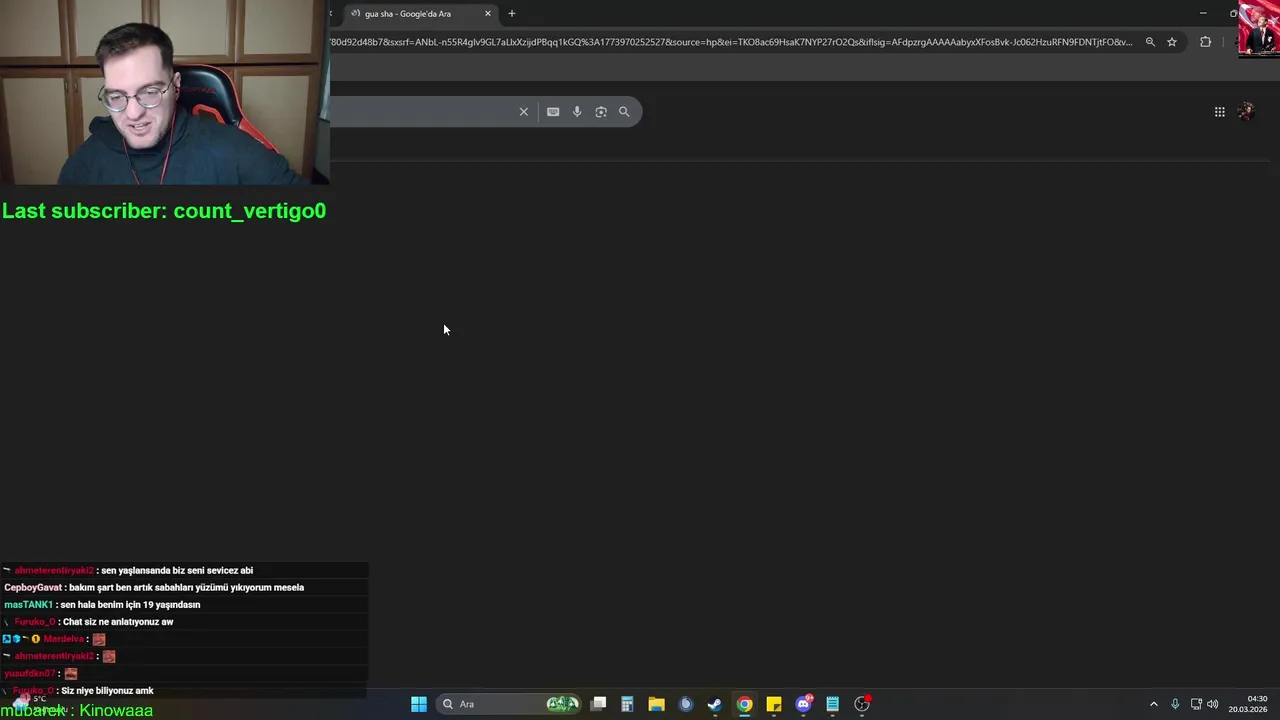1280x720 pixels.
Task: Open Google Lens image search icon
Action: 601,112
